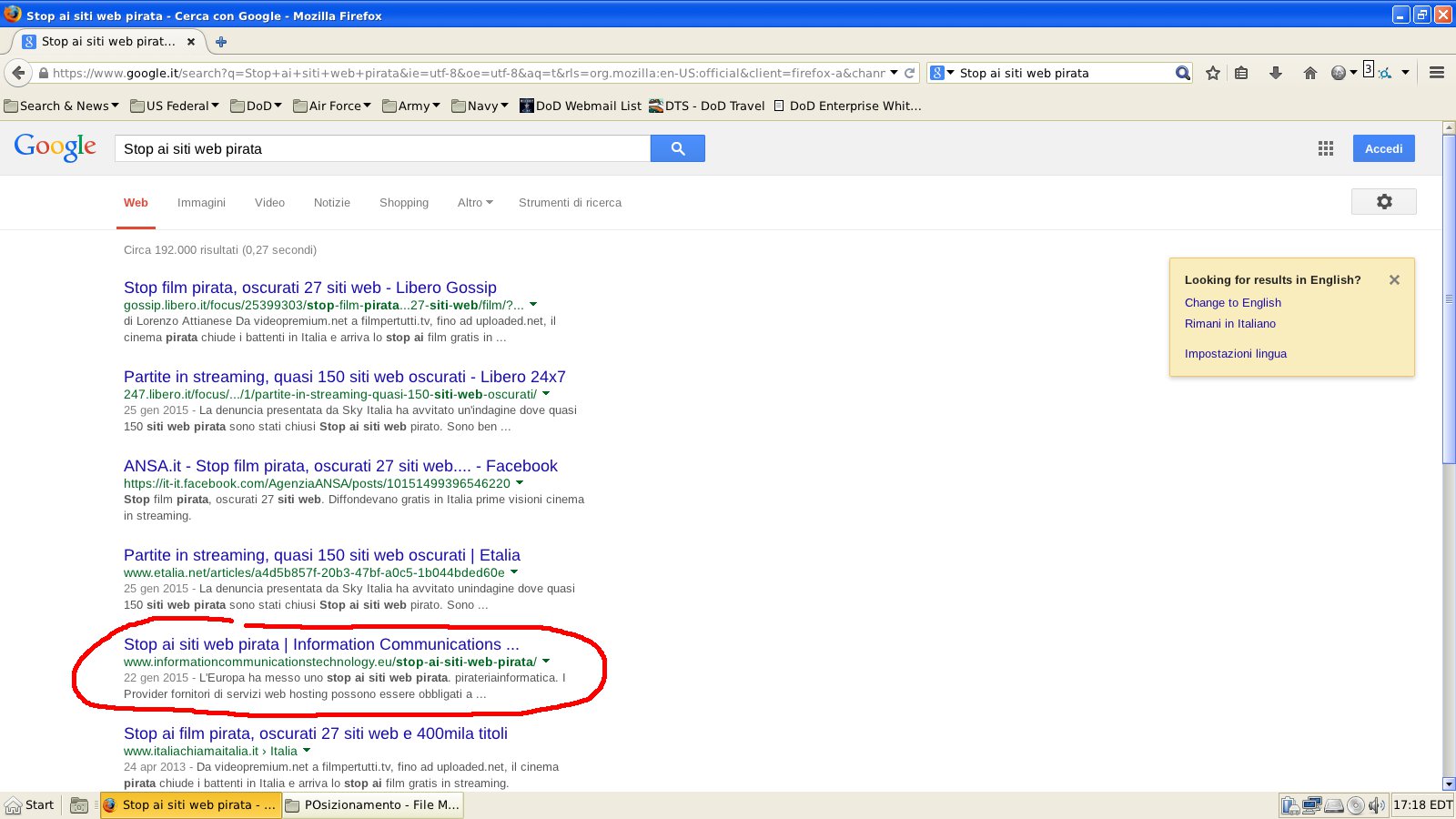Expand the Navy bookmark folder
This screenshot has height=819, width=1456.
[x=480, y=106]
